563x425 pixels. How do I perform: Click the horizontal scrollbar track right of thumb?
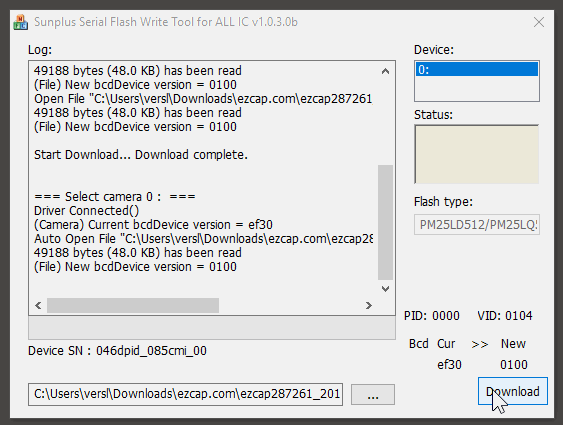click(290, 305)
